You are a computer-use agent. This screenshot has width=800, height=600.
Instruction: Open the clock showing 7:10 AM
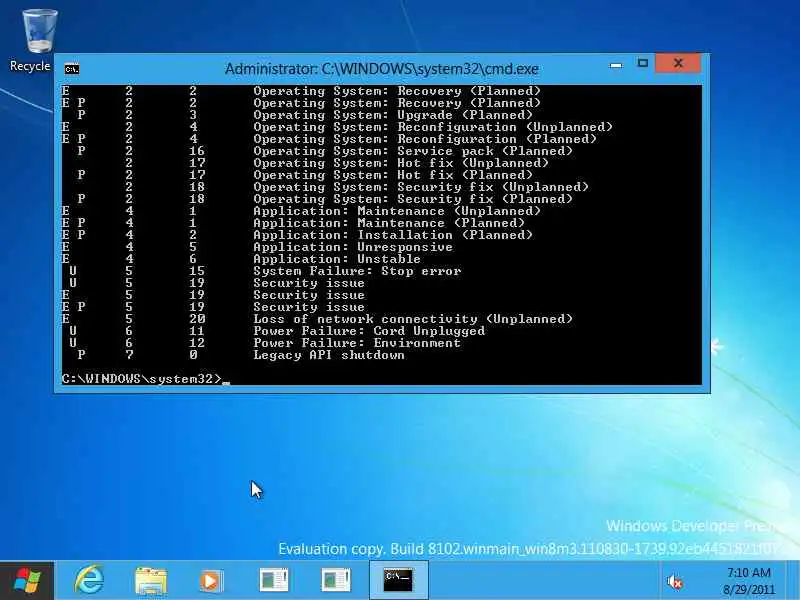pos(748,572)
